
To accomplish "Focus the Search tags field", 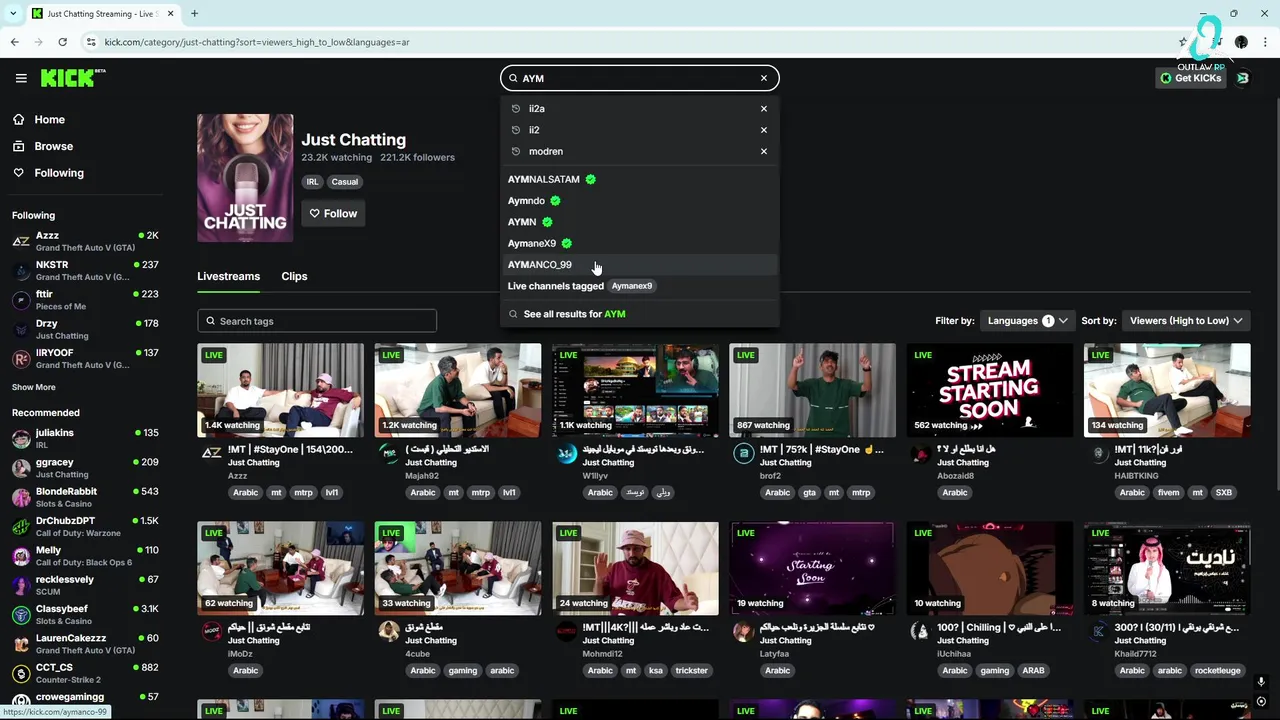I will tap(317, 321).
